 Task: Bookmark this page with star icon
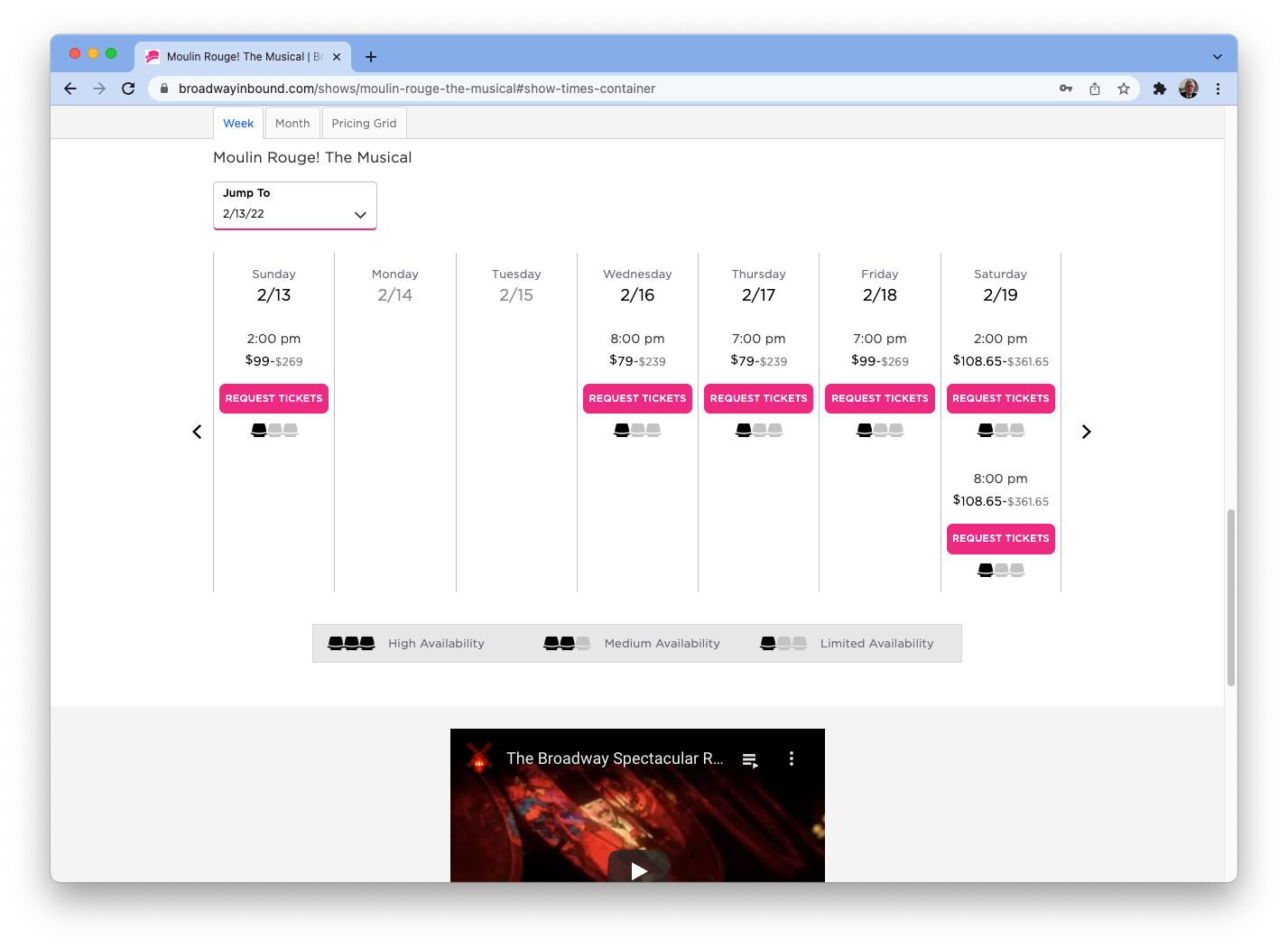click(x=1124, y=88)
